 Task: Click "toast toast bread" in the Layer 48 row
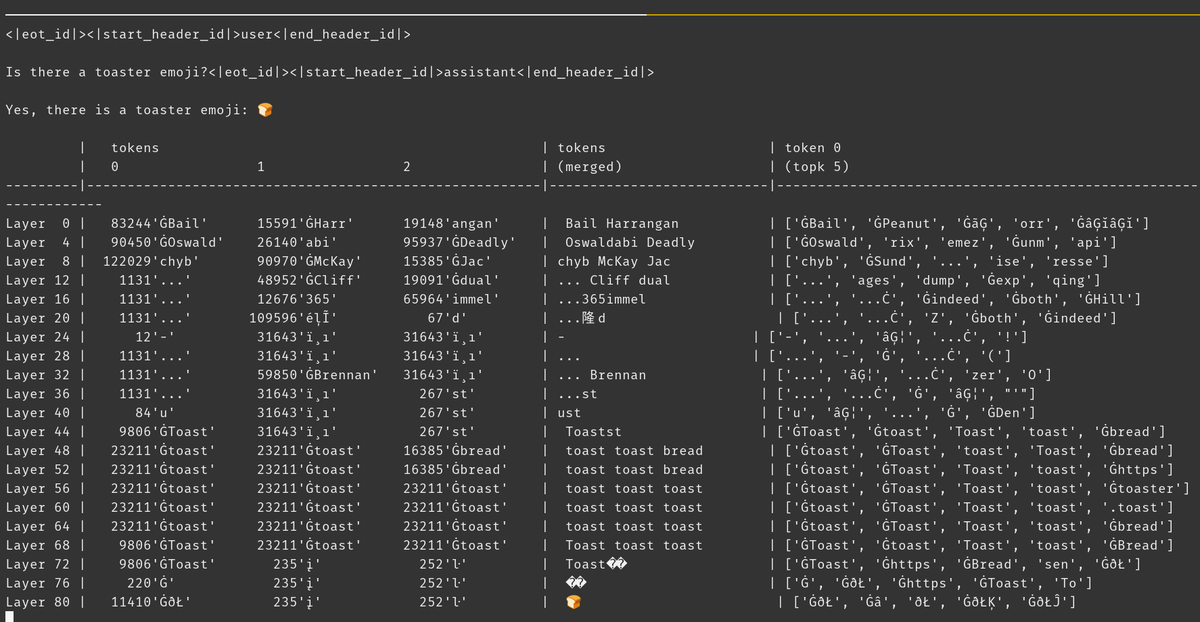tap(634, 451)
